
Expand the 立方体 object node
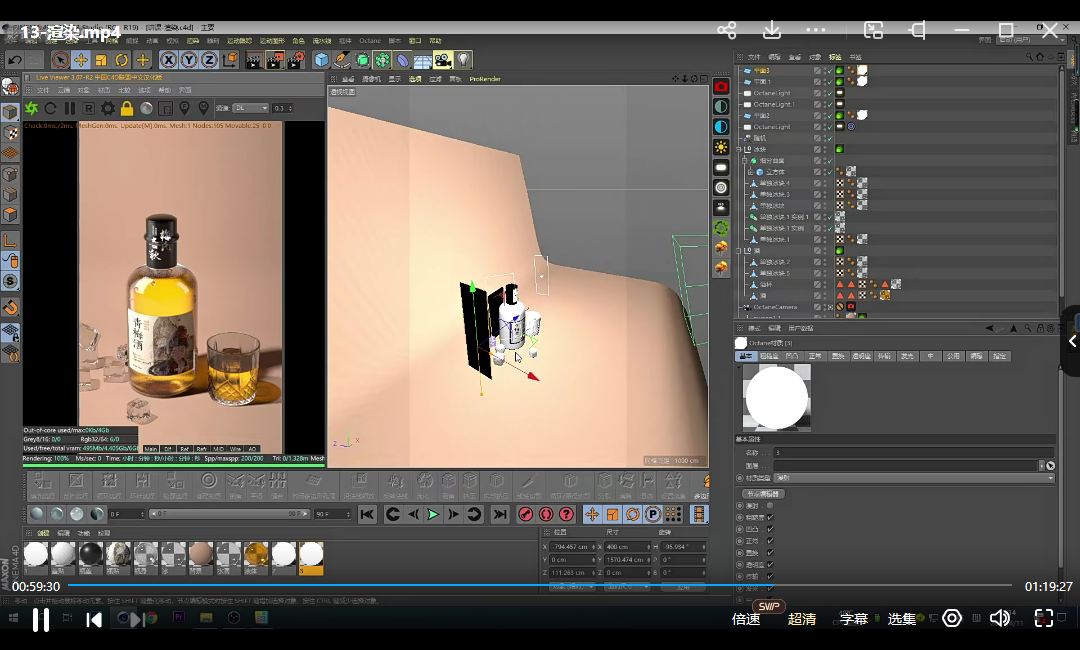click(x=751, y=171)
